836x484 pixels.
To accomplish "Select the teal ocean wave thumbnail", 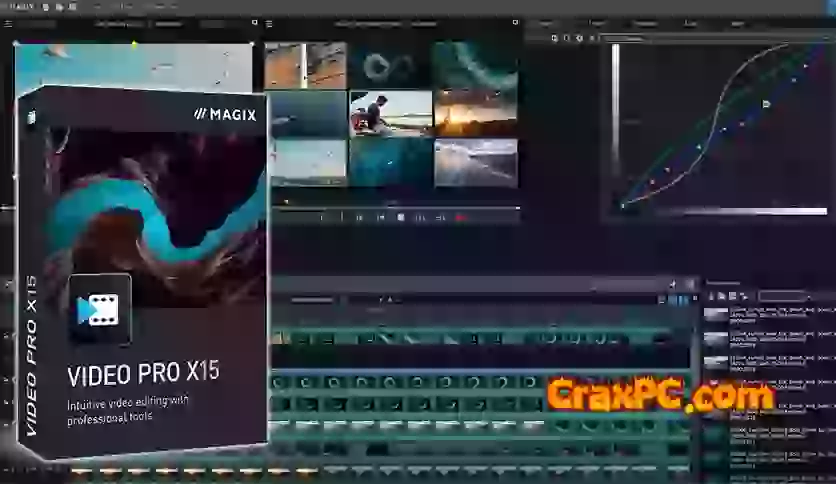I will [x=476, y=66].
